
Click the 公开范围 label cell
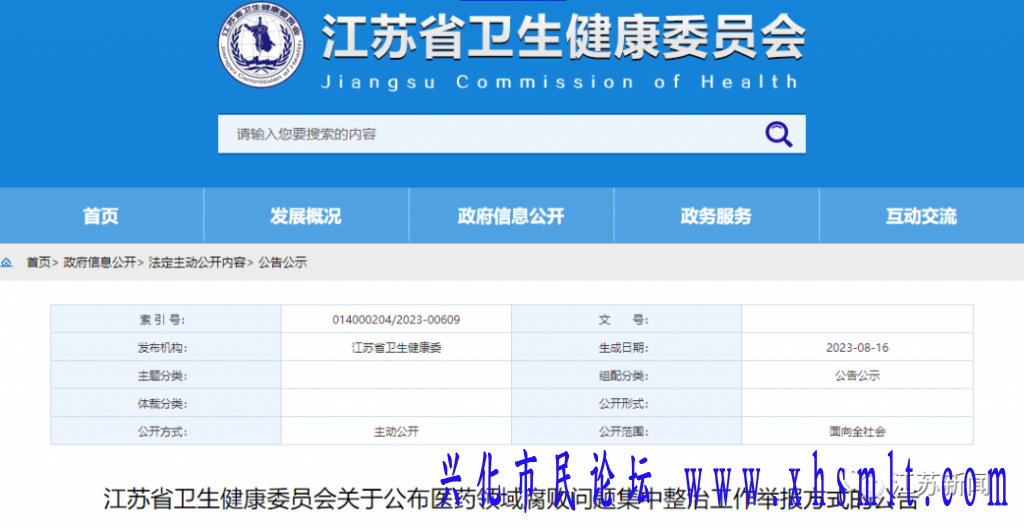click(627, 432)
